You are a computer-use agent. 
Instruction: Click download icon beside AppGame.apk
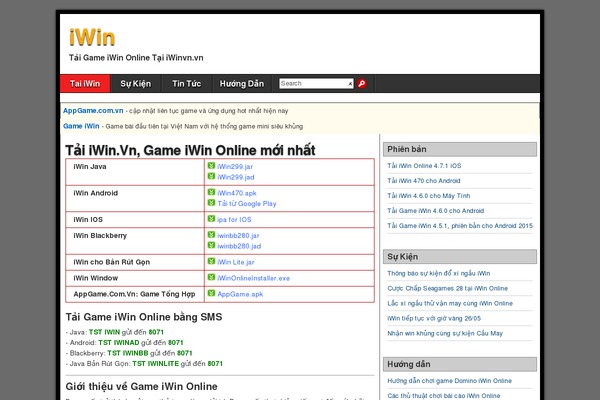[x=211, y=293]
